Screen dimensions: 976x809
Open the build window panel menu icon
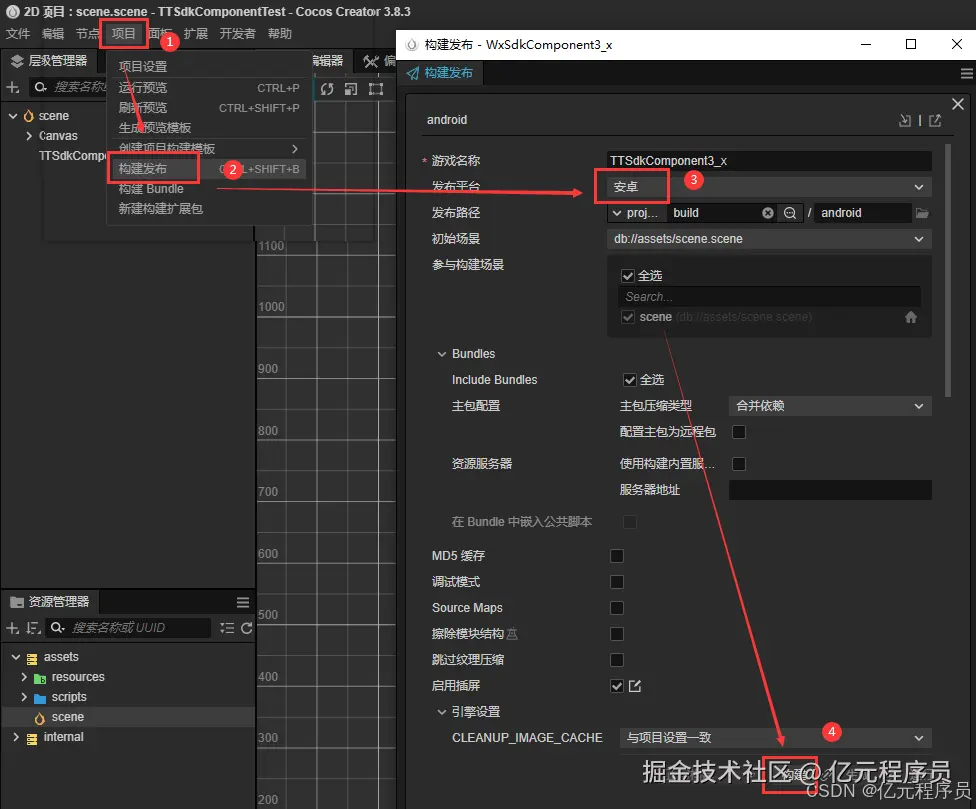pos(966,73)
